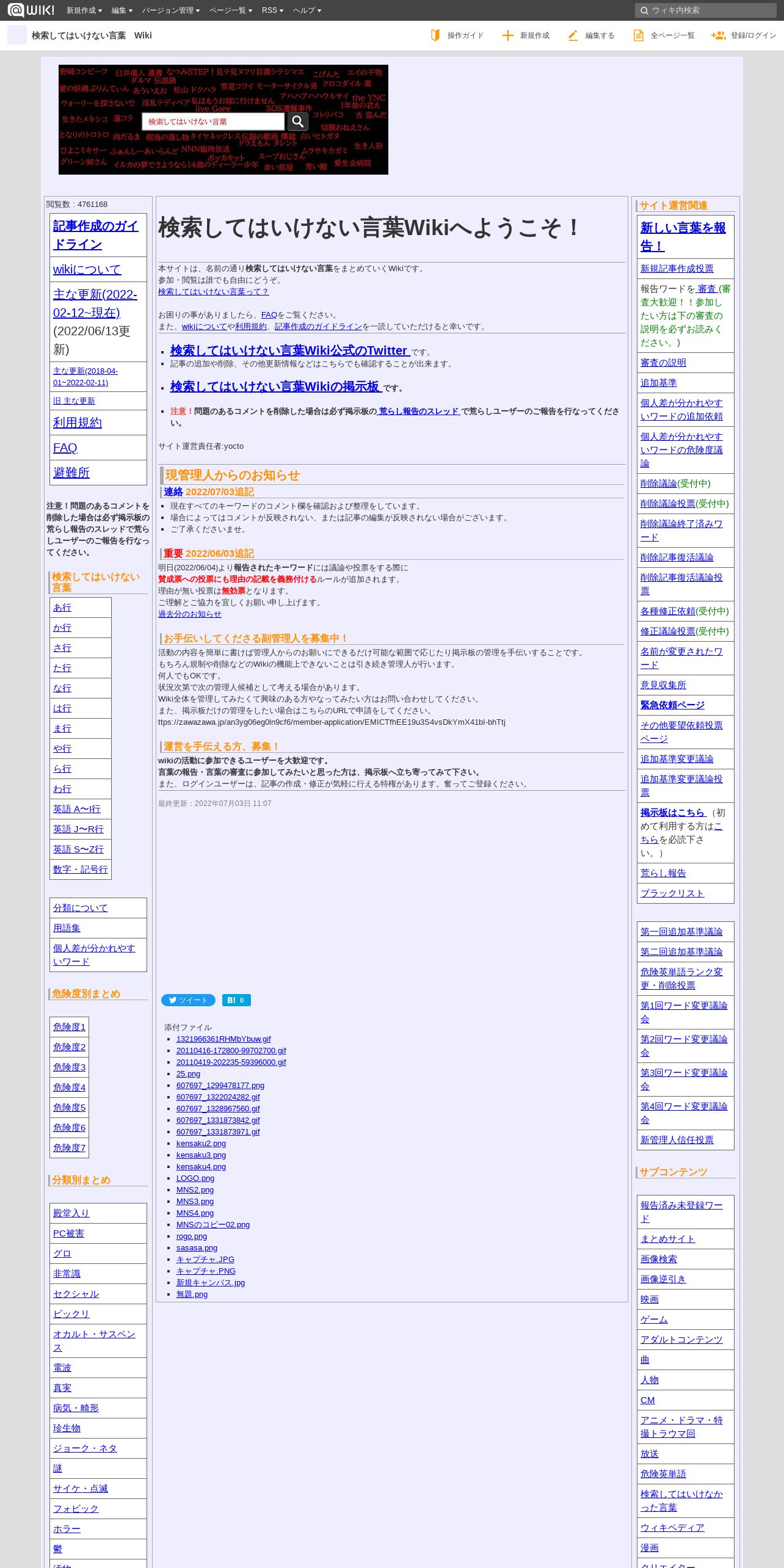784x1568 pixels.
Task: Open the バージョン管理 dropdown
Action: pyautogui.click(x=171, y=10)
